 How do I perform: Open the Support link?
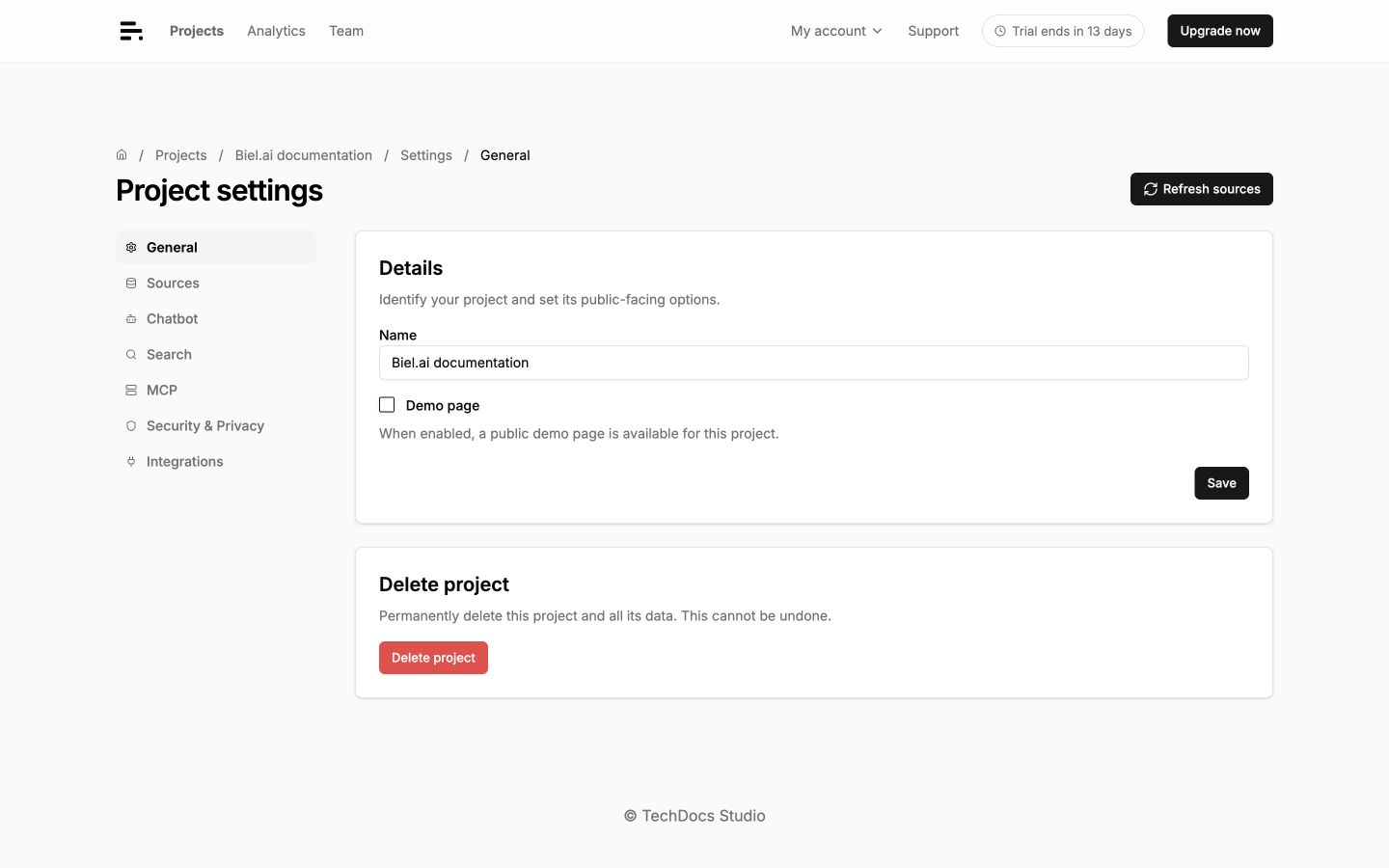coord(933,31)
